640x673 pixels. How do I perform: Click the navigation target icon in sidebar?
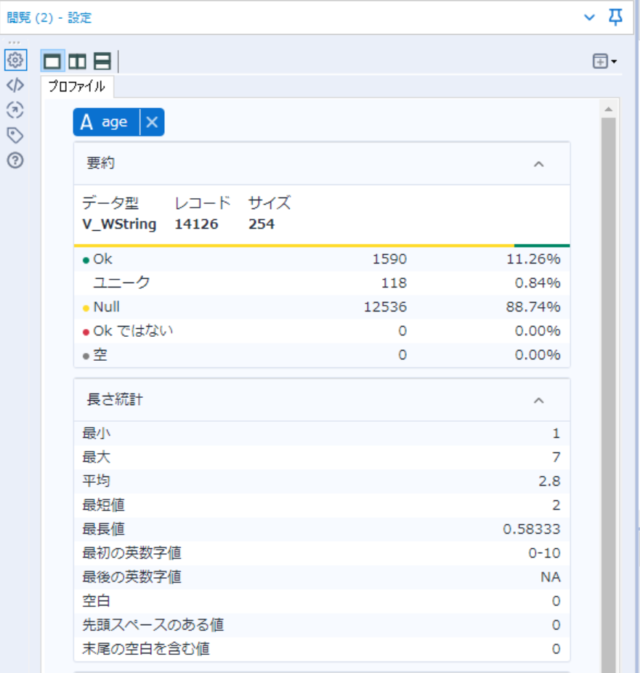(x=15, y=110)
